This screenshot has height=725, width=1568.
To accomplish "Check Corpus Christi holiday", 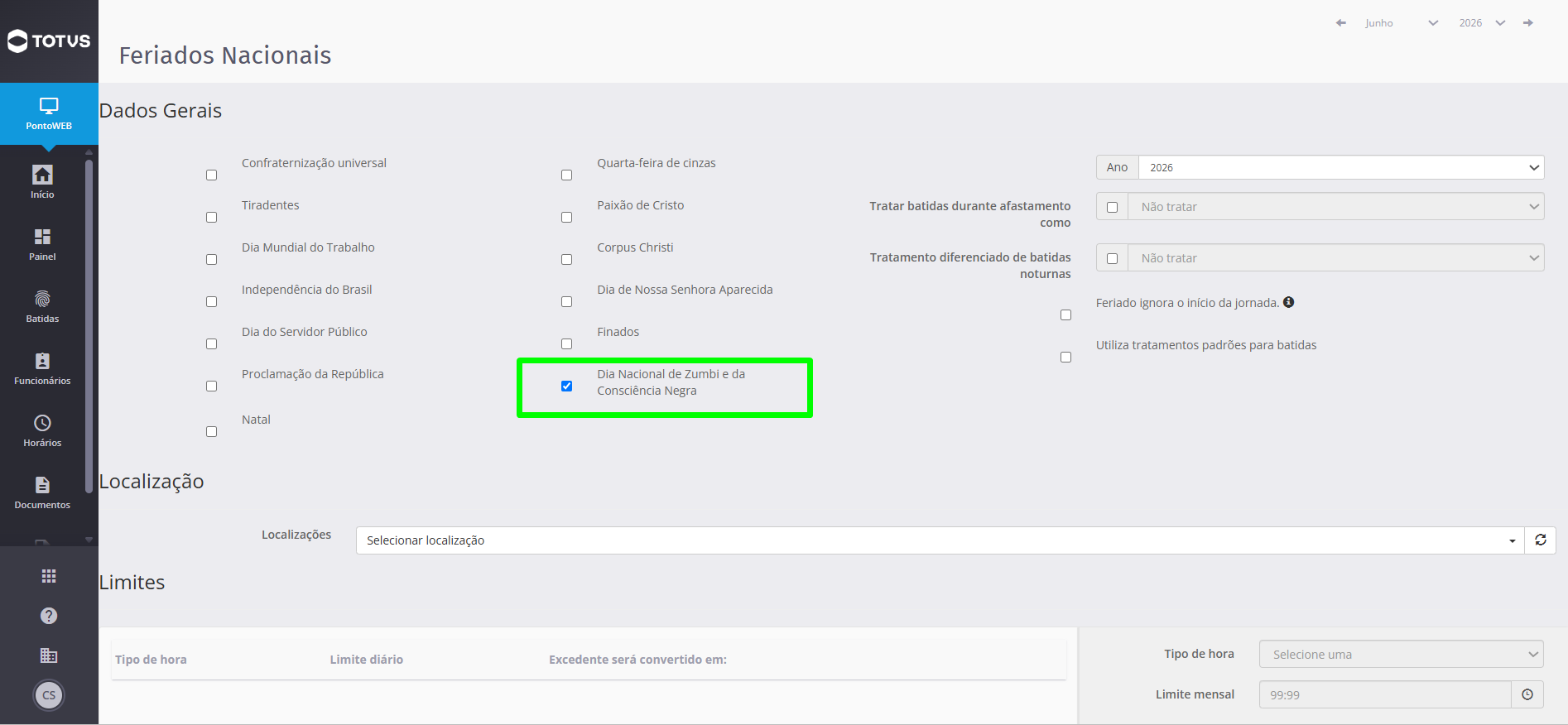I will coord(567,260).
